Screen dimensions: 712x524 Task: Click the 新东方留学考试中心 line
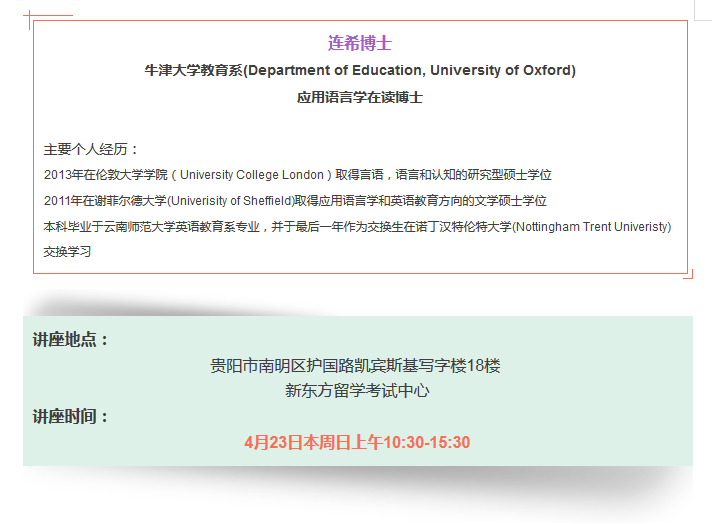point(357,391)
